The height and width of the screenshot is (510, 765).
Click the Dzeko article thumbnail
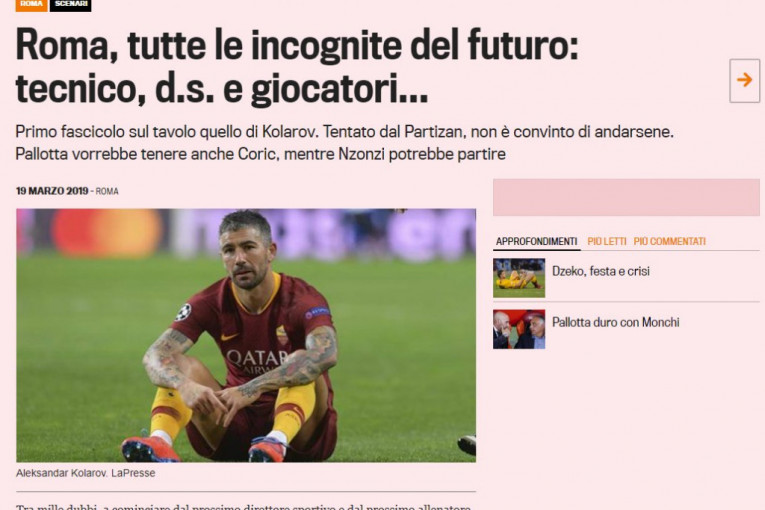[519, 278]
